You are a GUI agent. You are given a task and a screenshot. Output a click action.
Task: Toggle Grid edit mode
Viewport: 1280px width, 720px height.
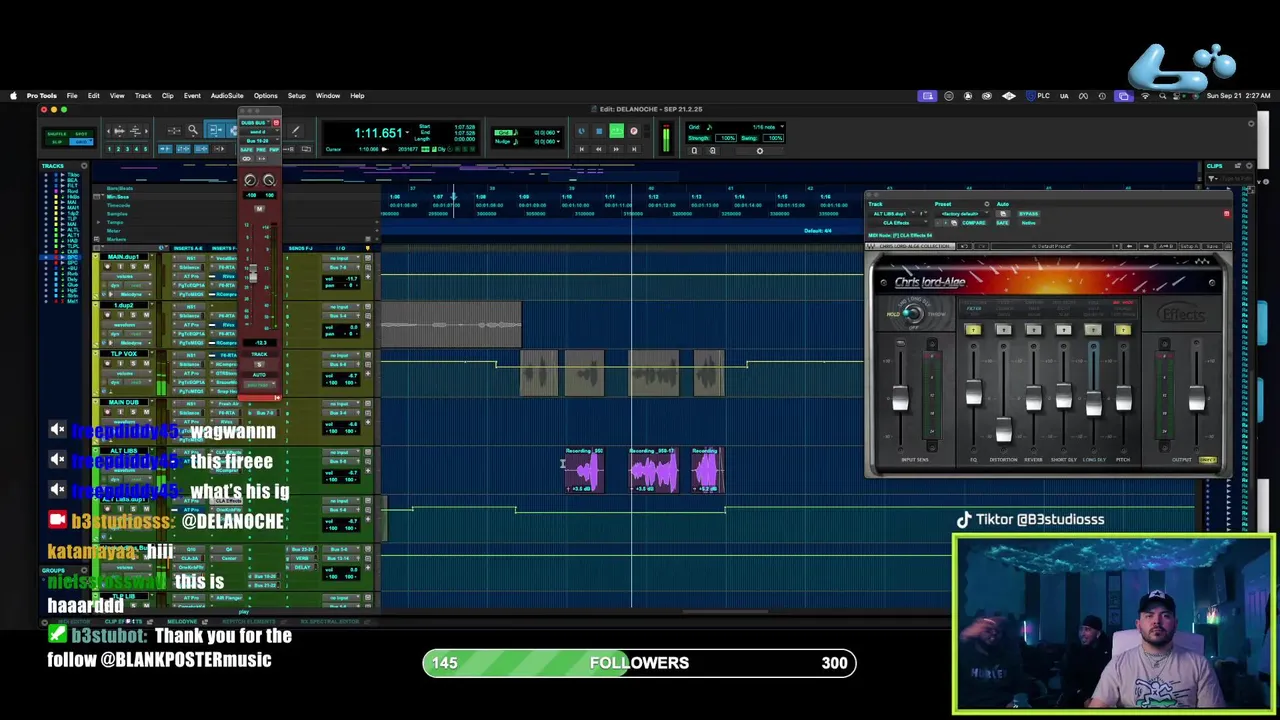[79, 142]
